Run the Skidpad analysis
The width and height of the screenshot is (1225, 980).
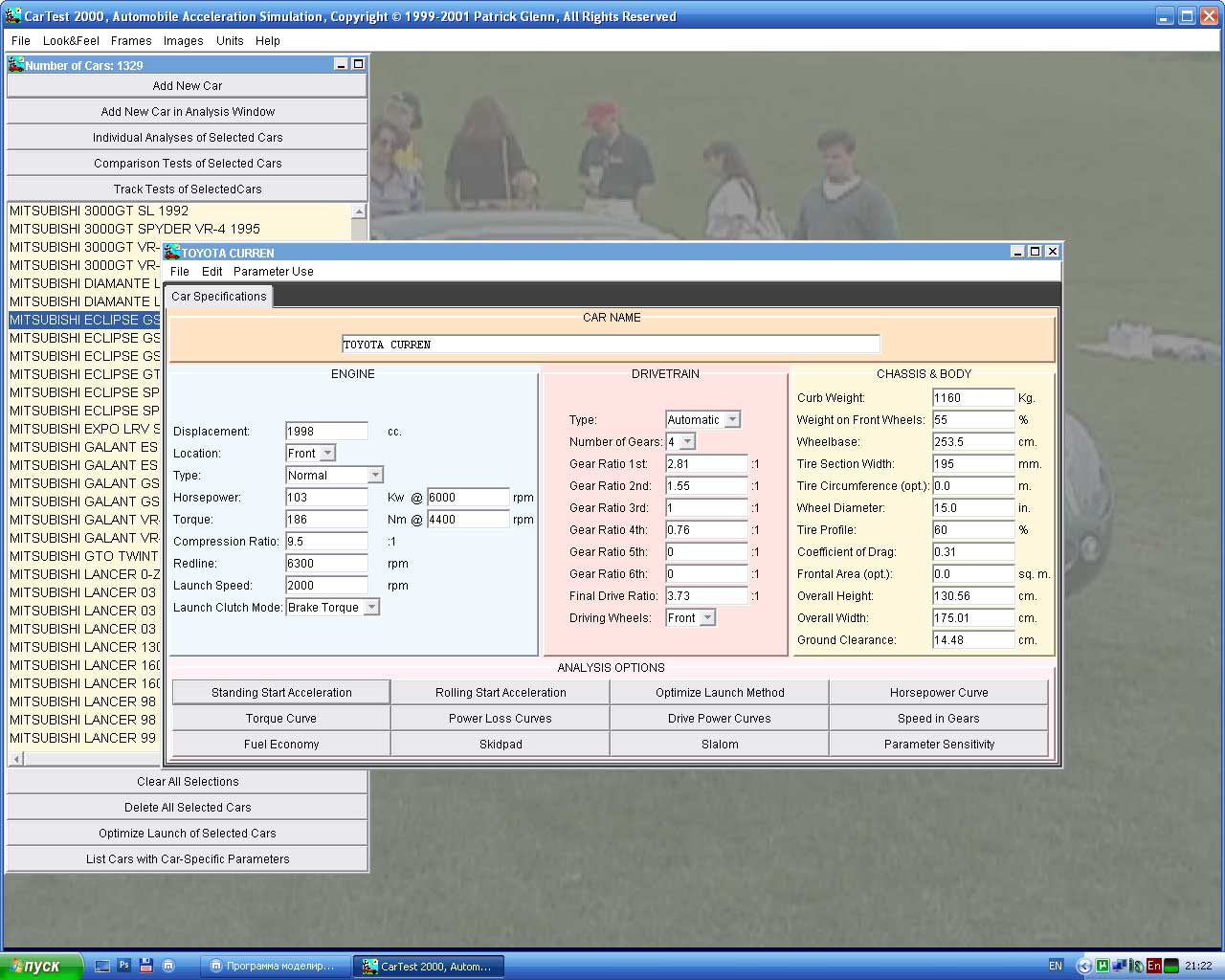[501, 744]
